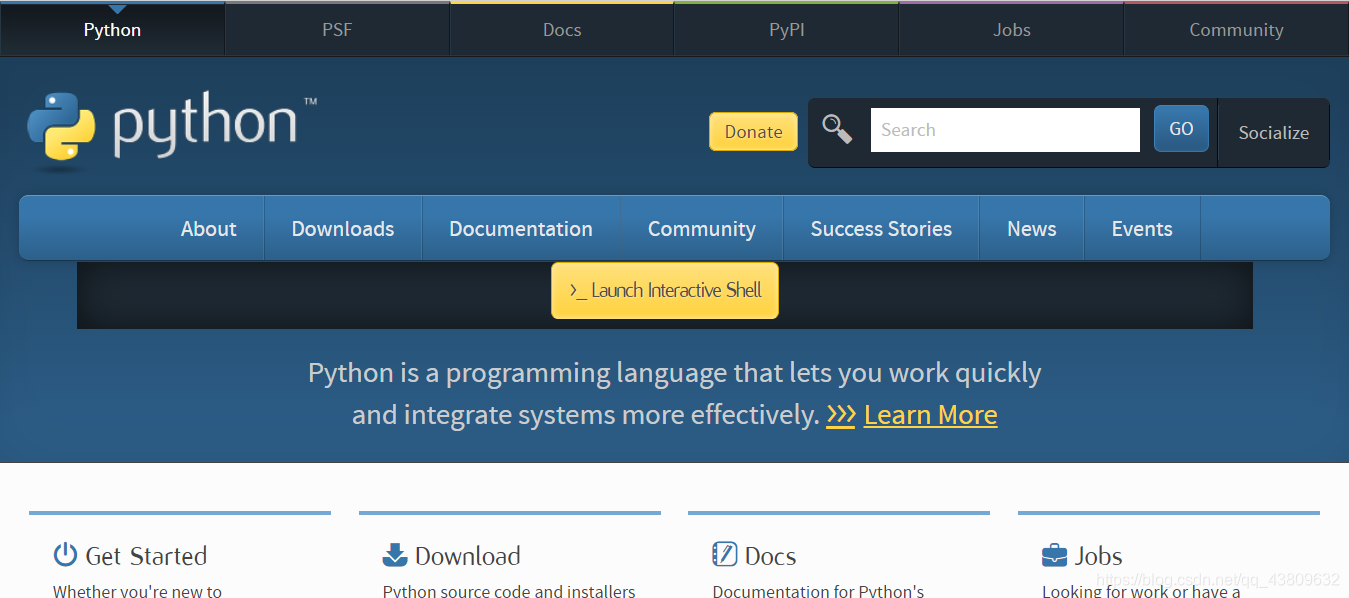The image size is (1349, 598).
Task: Open the News navigation menu
Action: point(1032,229)
